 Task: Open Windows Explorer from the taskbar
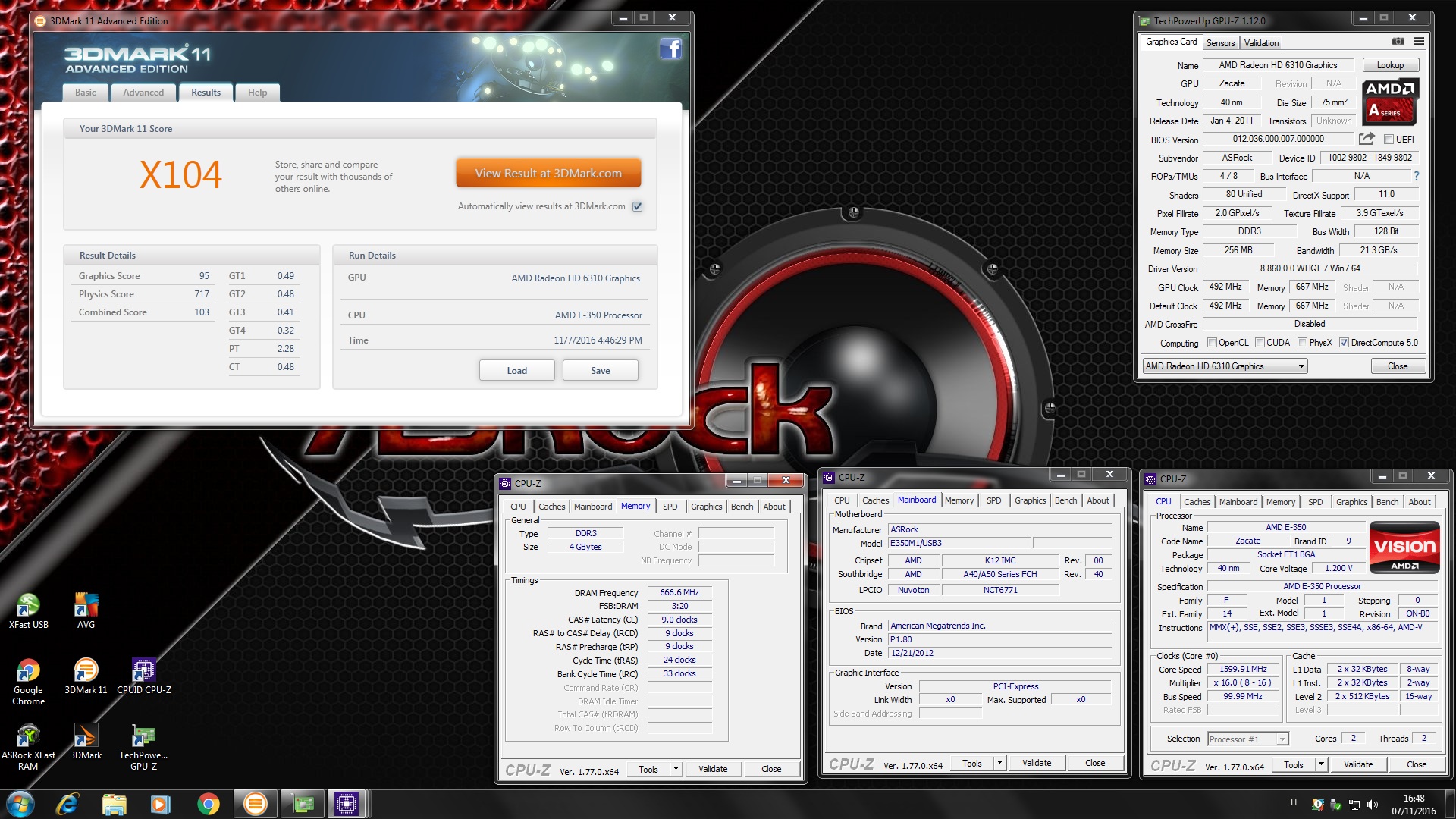click(114, 804)
